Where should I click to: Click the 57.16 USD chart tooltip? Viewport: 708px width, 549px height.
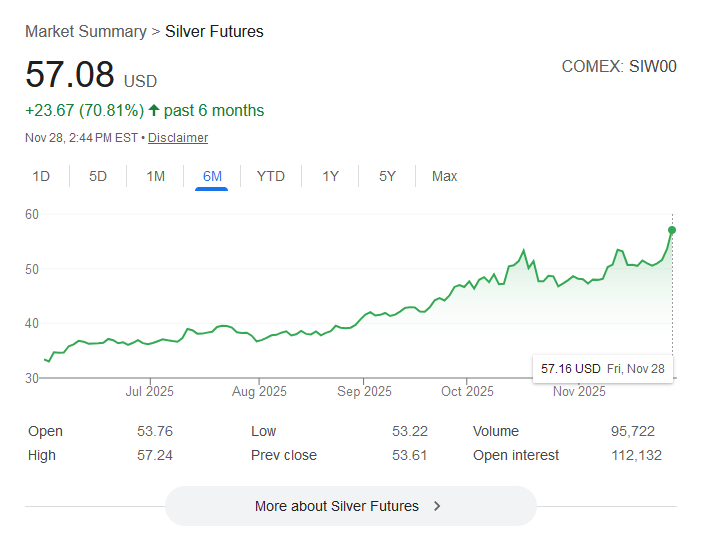(602, 369)
